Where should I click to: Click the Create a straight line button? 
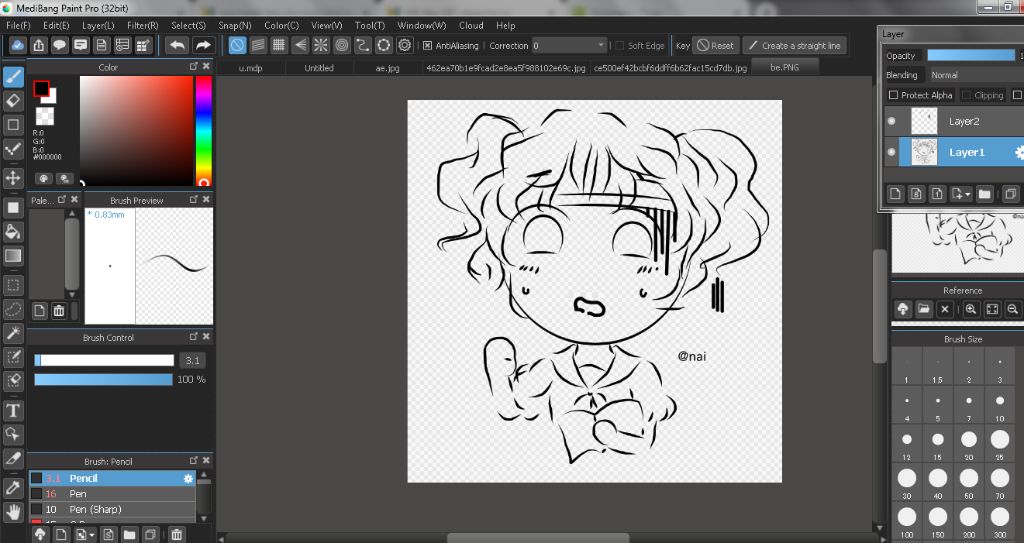pyautogui.click(x=795, y=46)
